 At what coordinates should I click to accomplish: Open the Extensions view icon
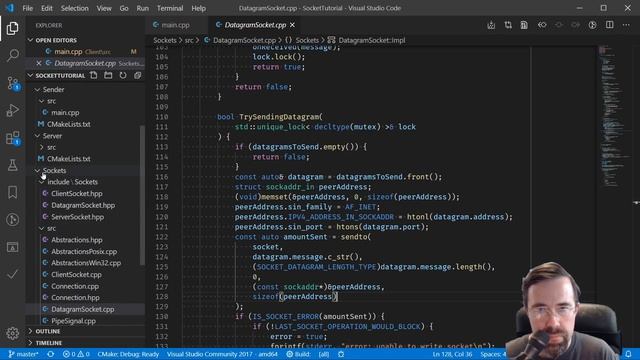point(13,138)
